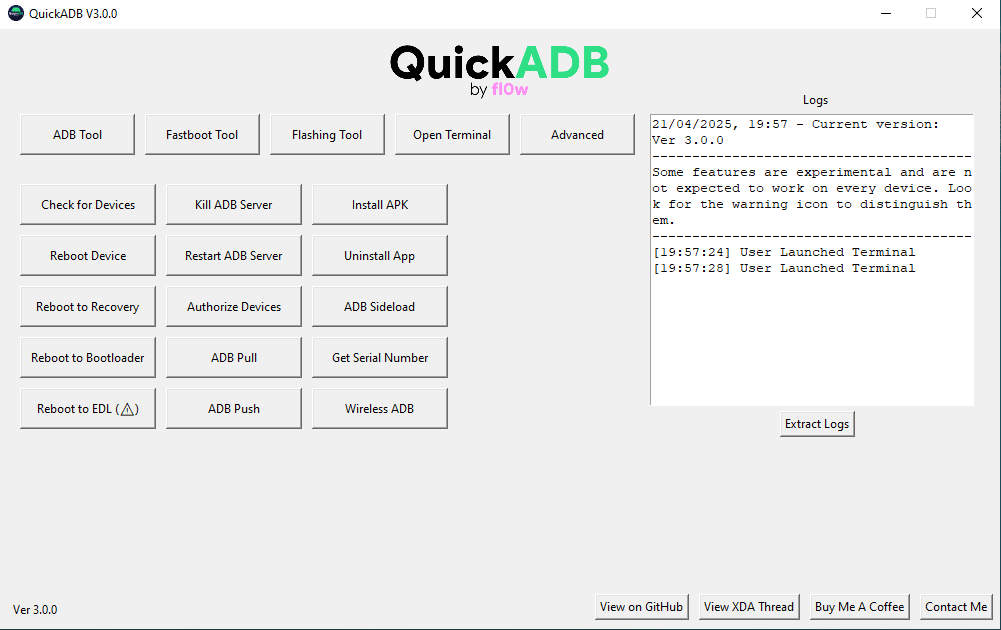This screenshot has width=1001, height=630.
Task: Click the warning icon on Reboot to EDL
Action: point(127,408)
